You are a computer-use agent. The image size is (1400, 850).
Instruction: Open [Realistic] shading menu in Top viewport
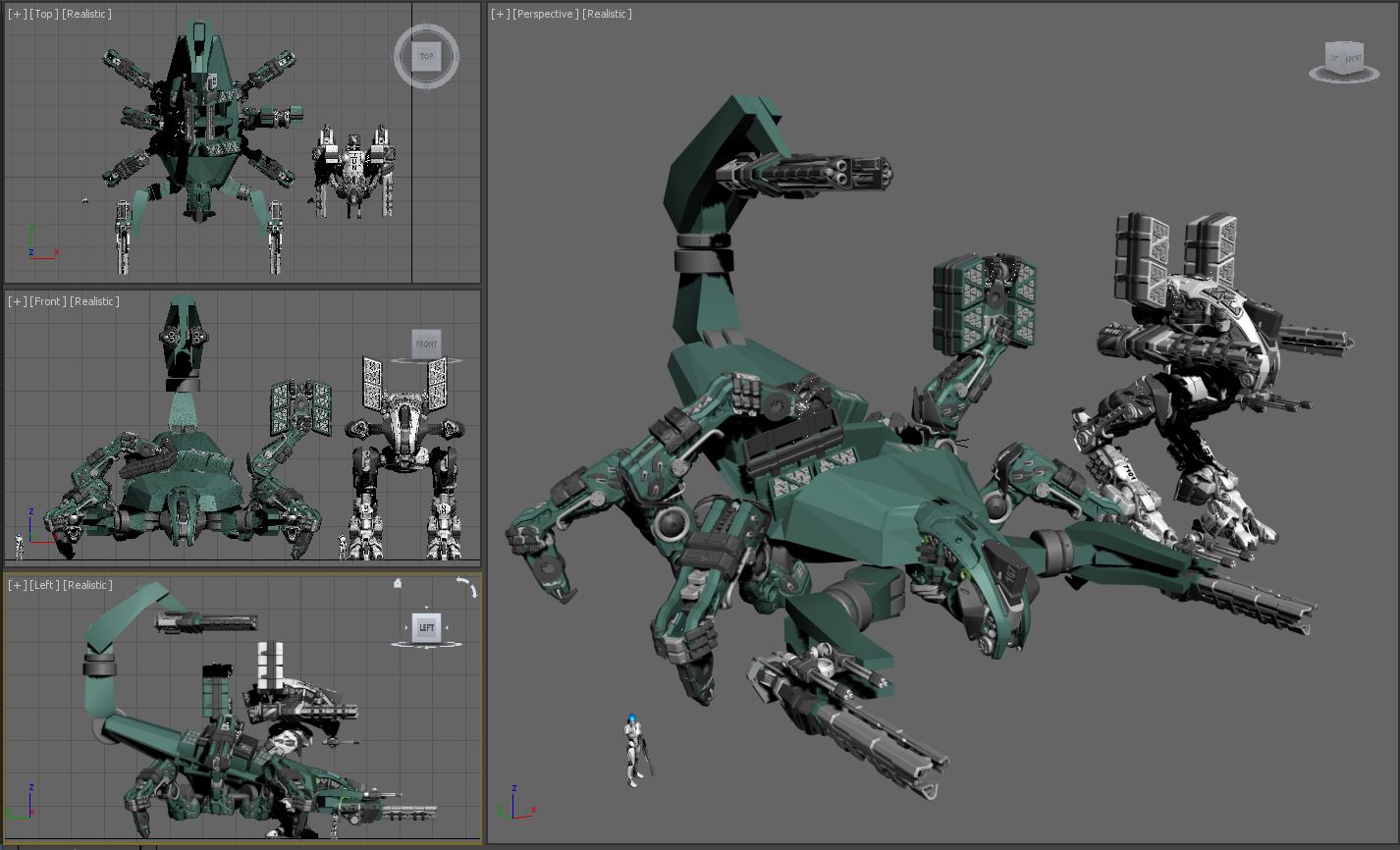(87, 14)
